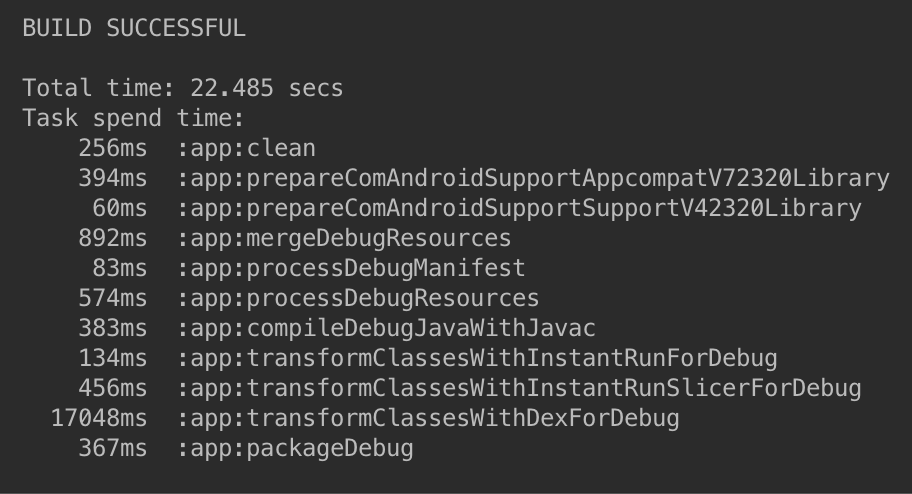The height and width of the screenshot is (494, 912).
Task: Click the :app:processDebugManifest task
Action: 351,268
